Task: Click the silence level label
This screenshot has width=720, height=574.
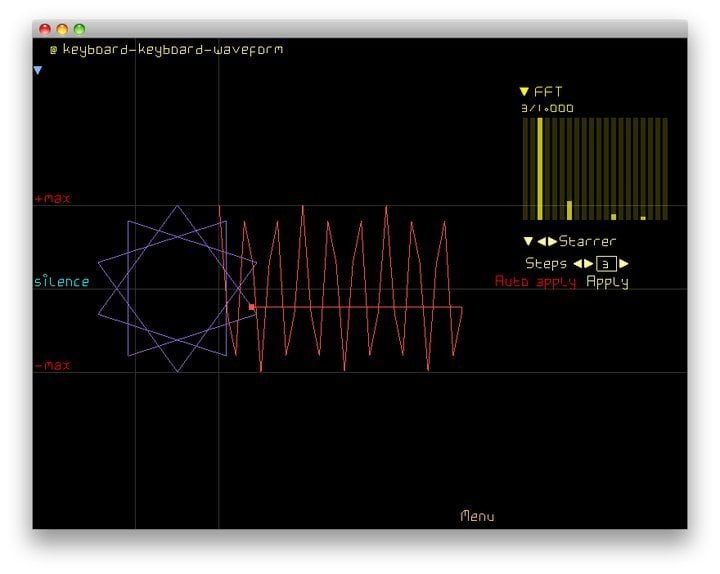Action: [x=62, y=281]
